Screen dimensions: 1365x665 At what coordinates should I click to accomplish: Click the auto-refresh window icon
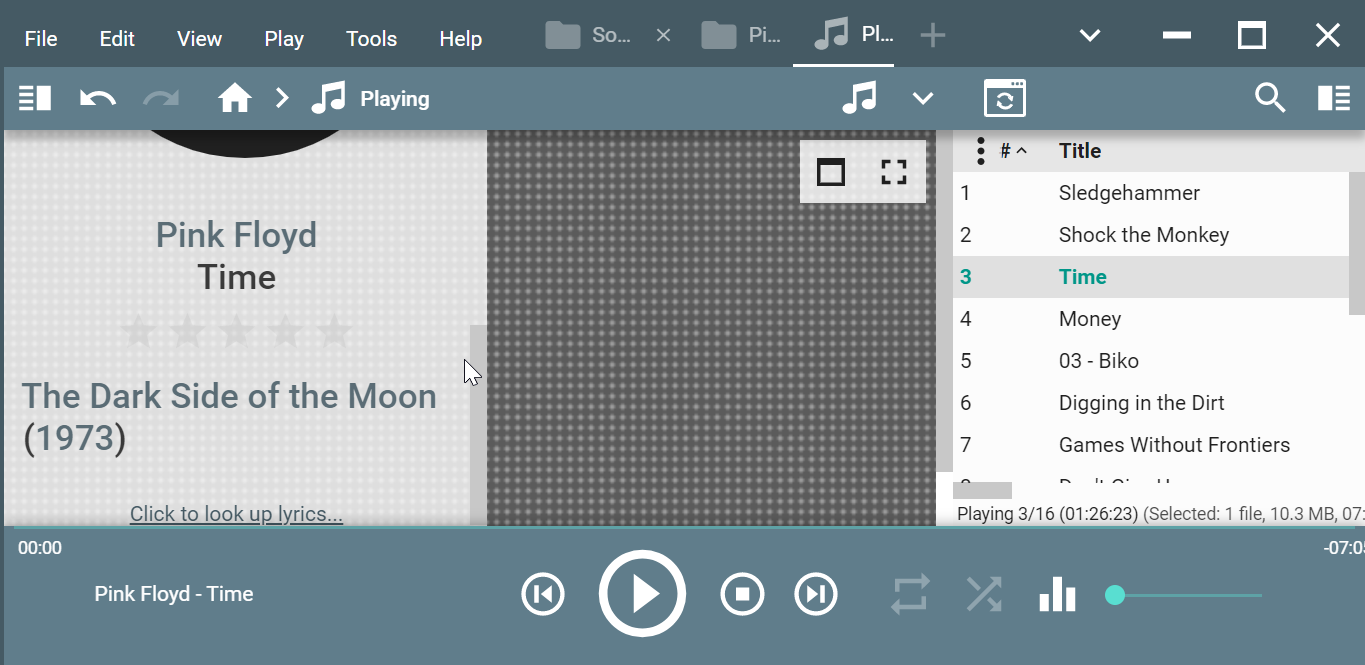[x=1004, y=99]
